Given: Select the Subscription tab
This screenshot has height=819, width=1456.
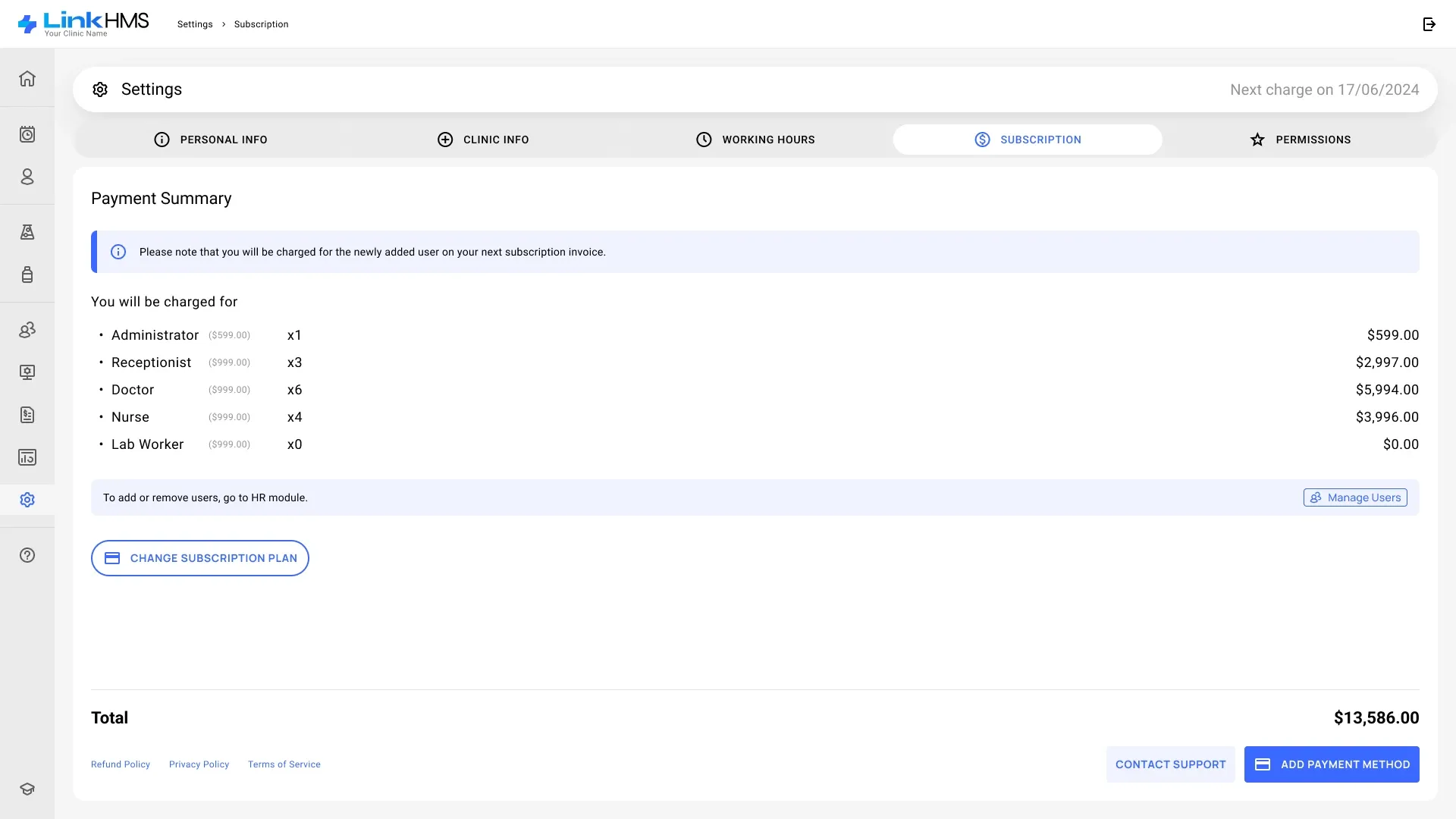Looking at the screenshot, I should coord(1028,140).
